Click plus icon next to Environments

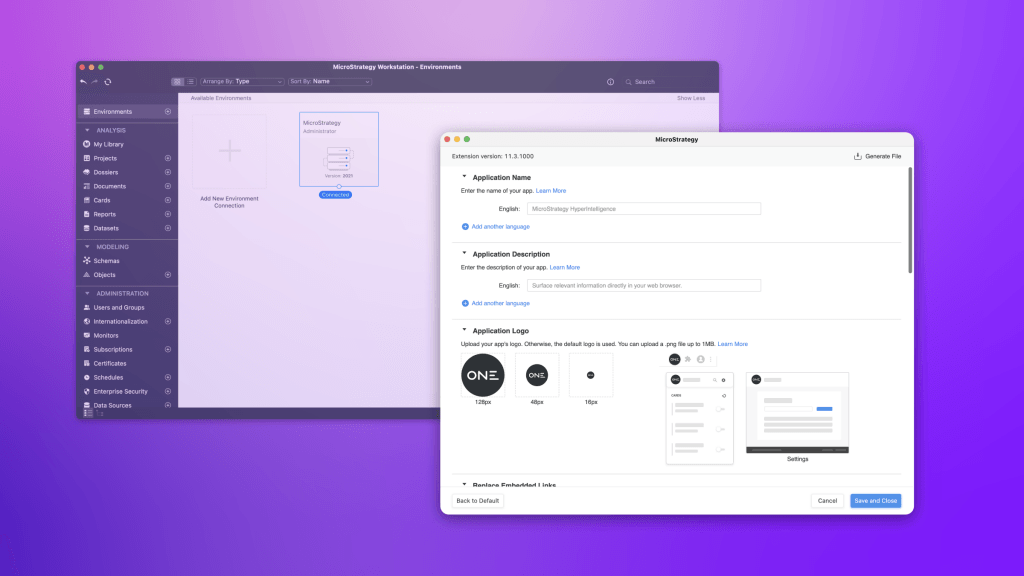[x=167, y=111]
